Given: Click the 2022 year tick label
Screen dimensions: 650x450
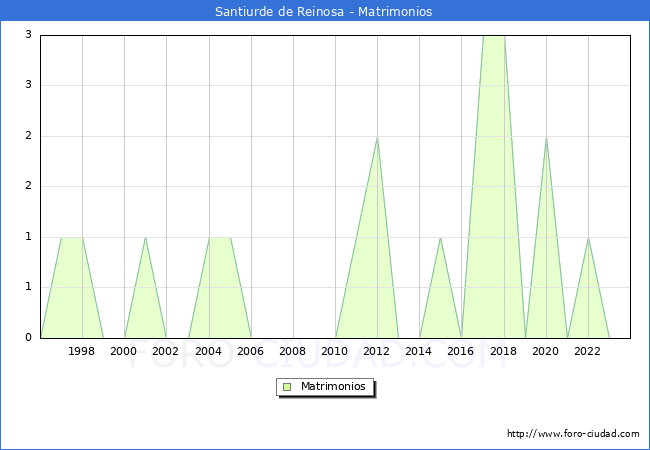Looking at the screenshot, I should 587,351.
